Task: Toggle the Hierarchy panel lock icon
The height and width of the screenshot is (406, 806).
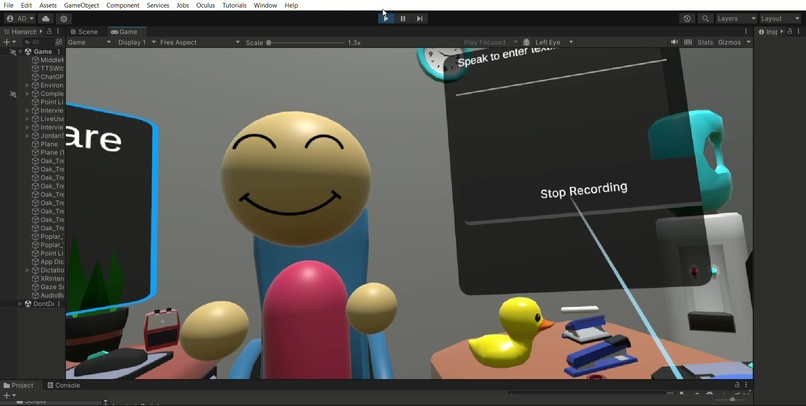Action: [49, 32]
